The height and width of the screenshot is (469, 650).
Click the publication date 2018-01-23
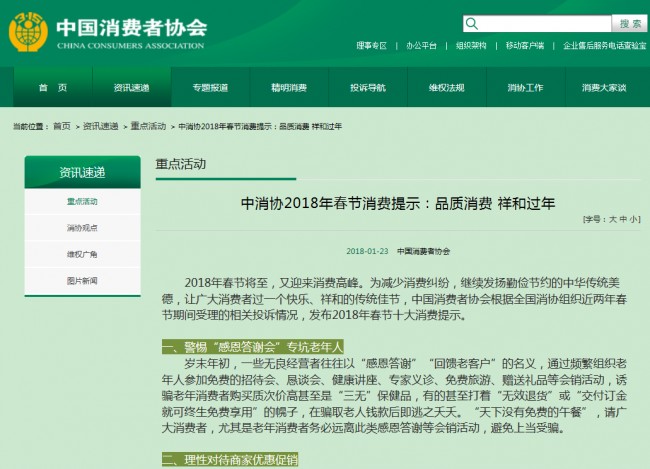coord(367,251)
